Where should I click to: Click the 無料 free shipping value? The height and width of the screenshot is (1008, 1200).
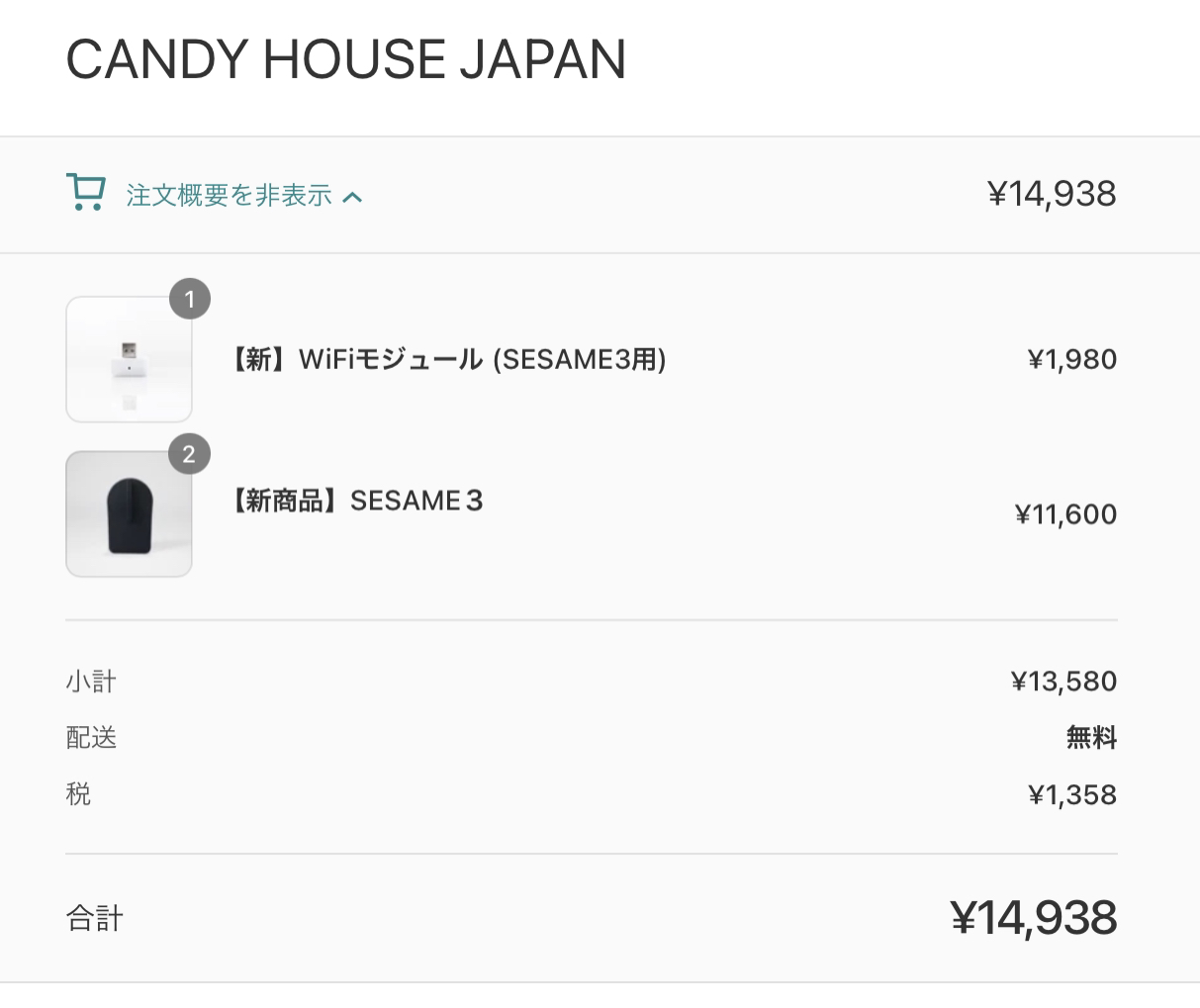coord(1092,738)
